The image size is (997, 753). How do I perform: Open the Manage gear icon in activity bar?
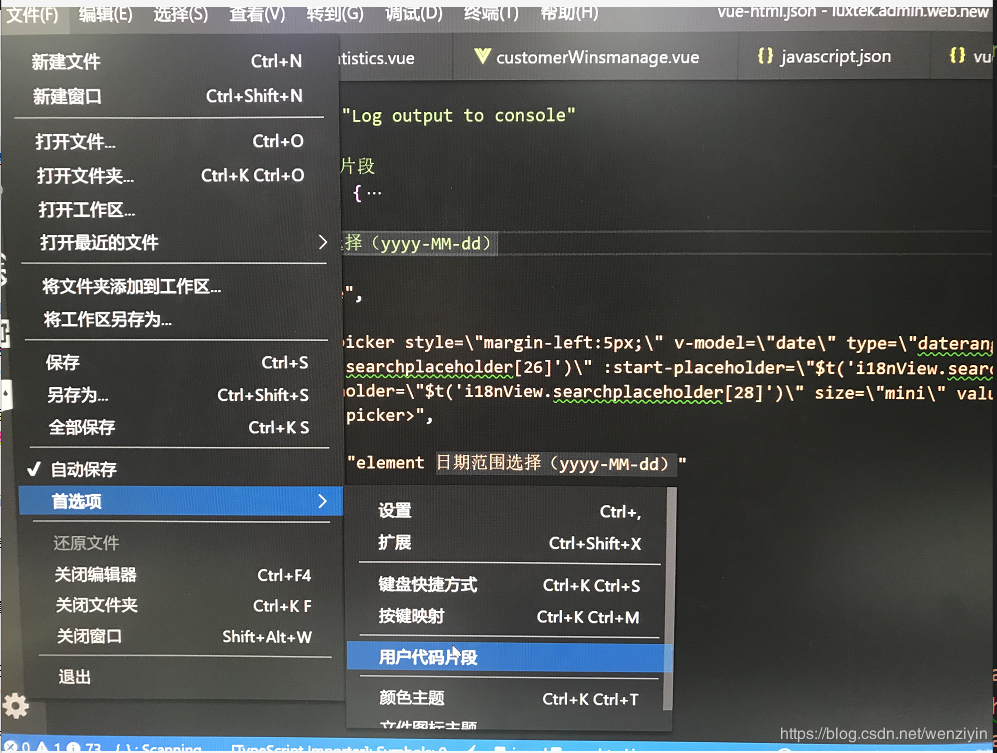(16, 705)
